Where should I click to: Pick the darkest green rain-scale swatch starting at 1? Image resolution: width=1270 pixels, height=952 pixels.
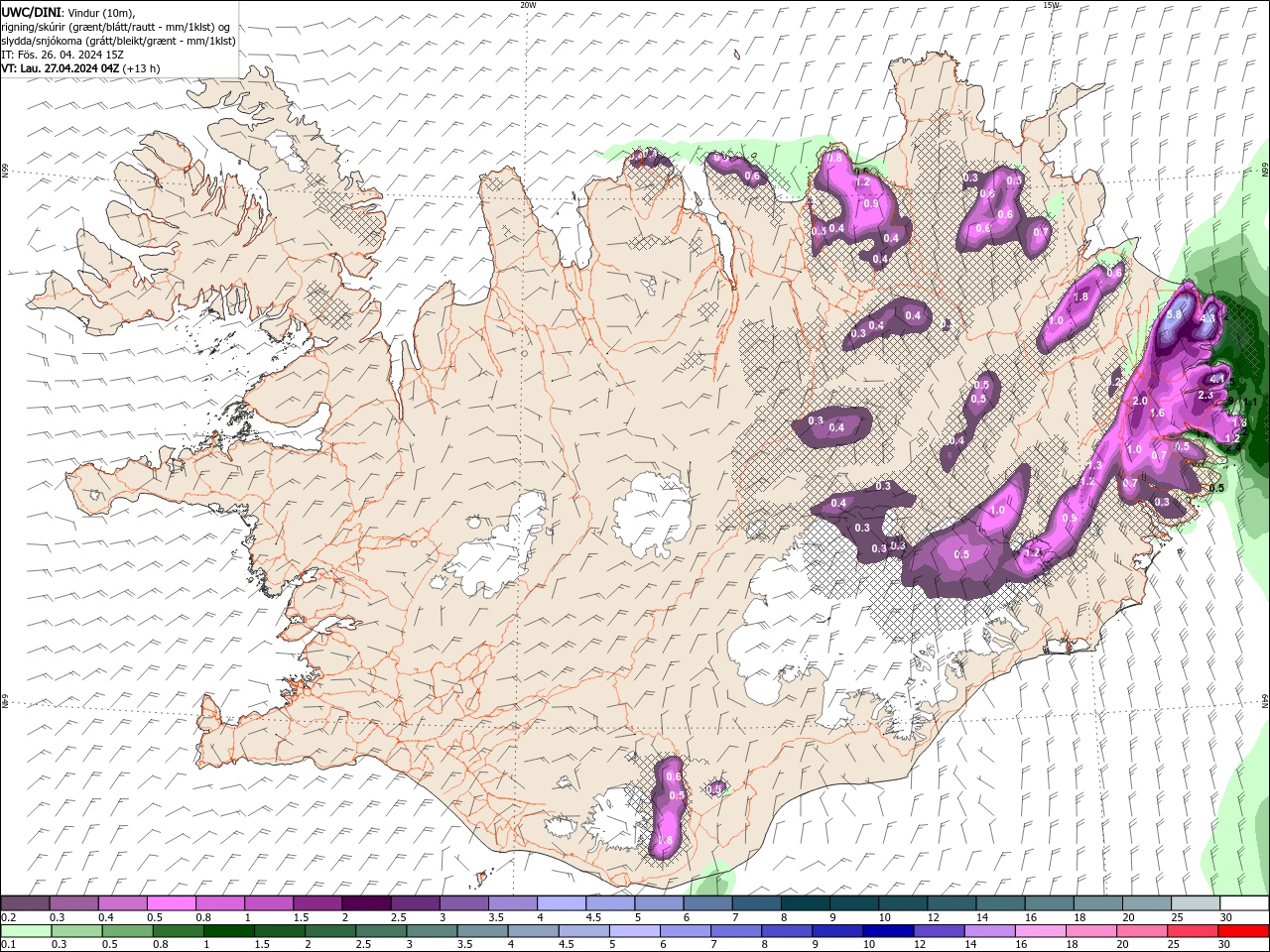pos(228,931)
